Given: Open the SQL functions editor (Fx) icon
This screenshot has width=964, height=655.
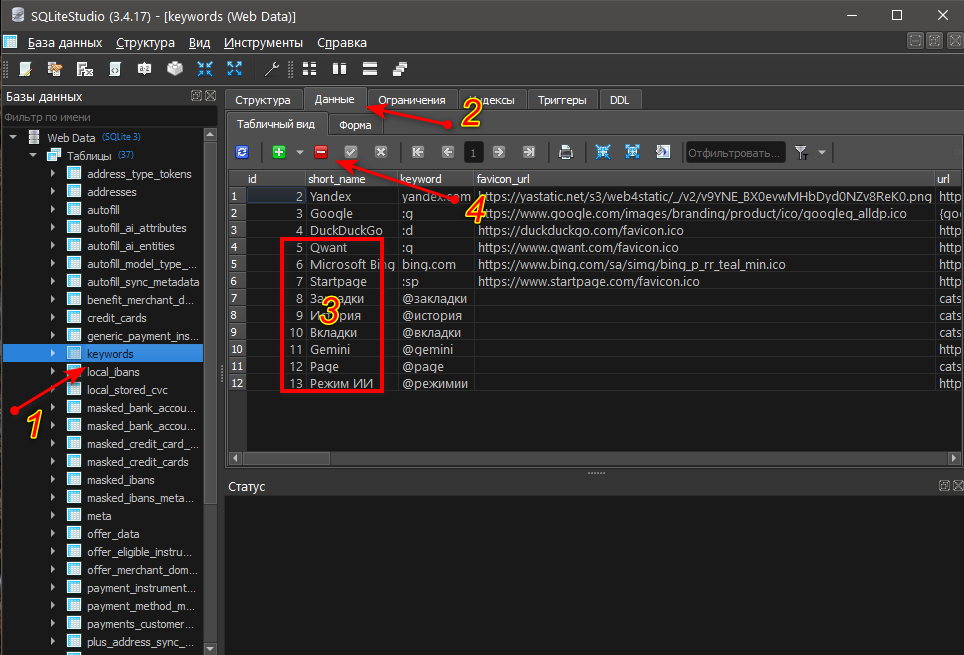Looking at the screenshot, I should (85, 69).
